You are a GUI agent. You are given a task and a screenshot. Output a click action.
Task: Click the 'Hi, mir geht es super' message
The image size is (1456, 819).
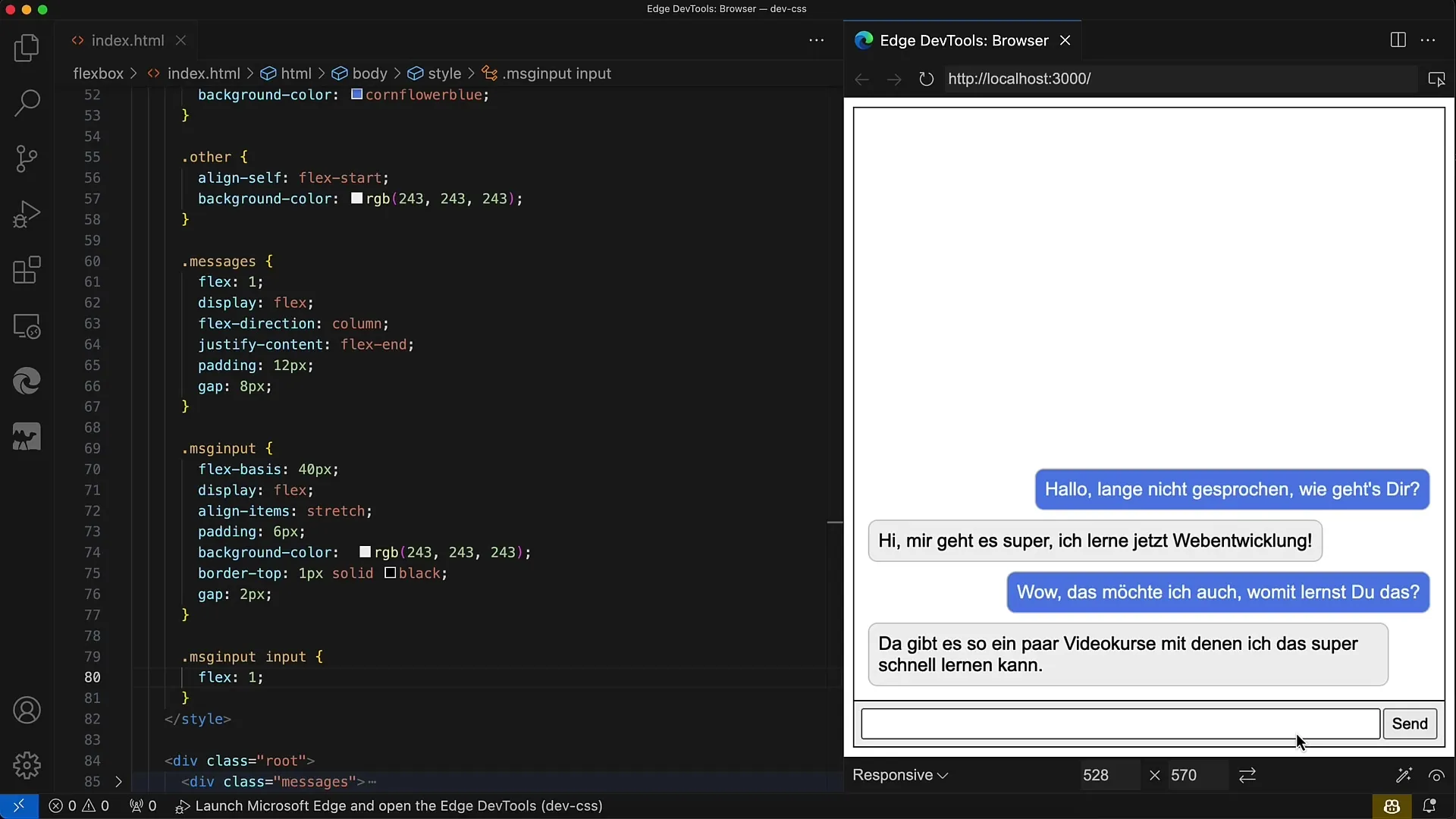pyautogui.click(x=1095, y=541)
